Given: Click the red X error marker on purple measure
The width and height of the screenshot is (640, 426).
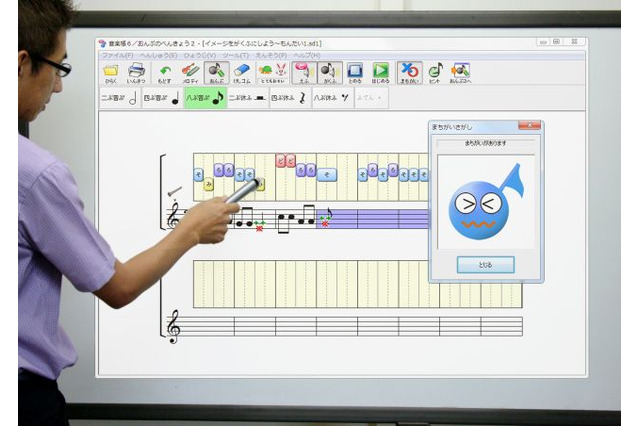Looking at the screenshot, I should tap(325, 224).
